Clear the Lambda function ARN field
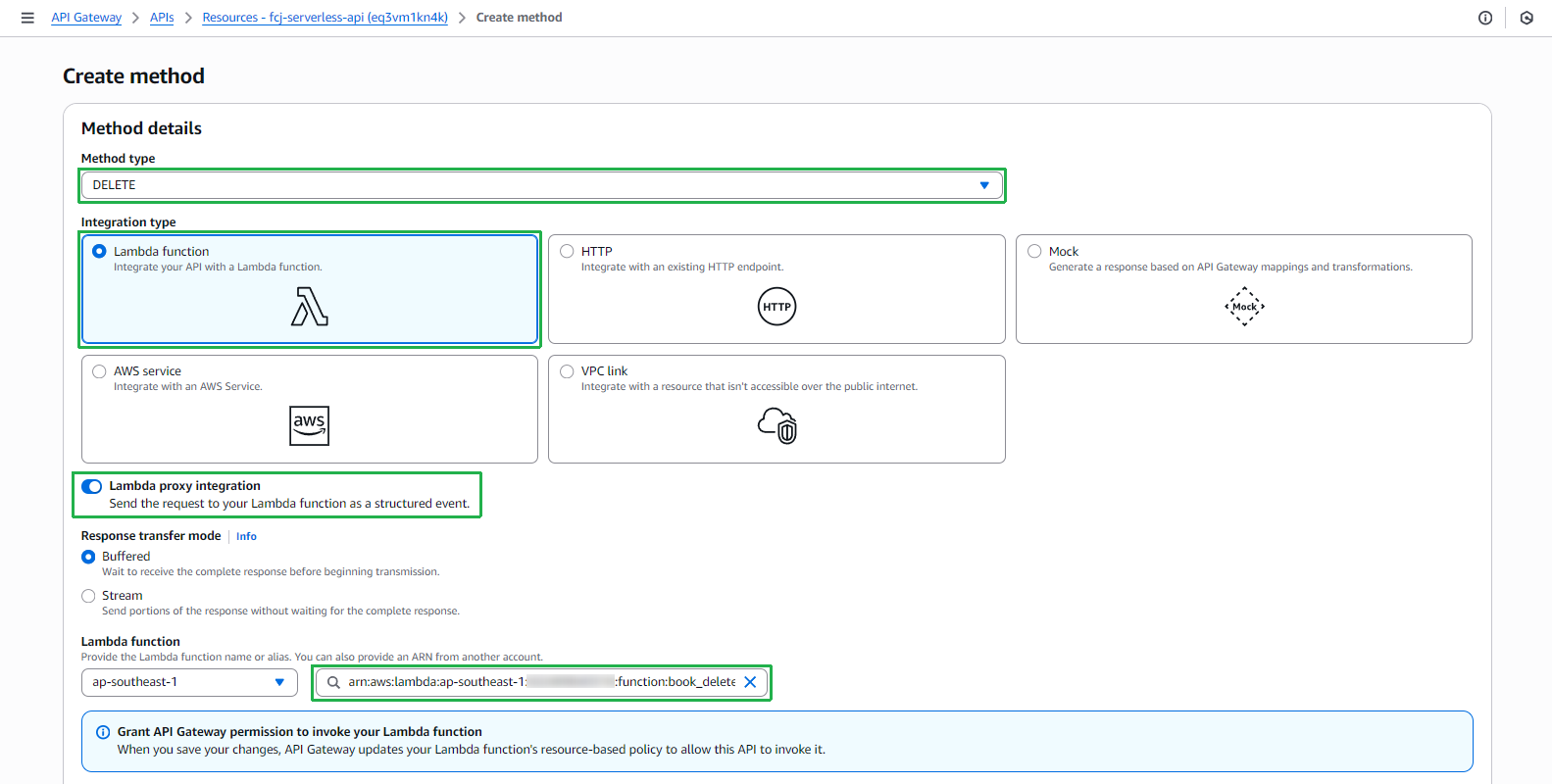The height and width of the screenshot is (784, 1552). pyautogui.click(x=750, y=682)
